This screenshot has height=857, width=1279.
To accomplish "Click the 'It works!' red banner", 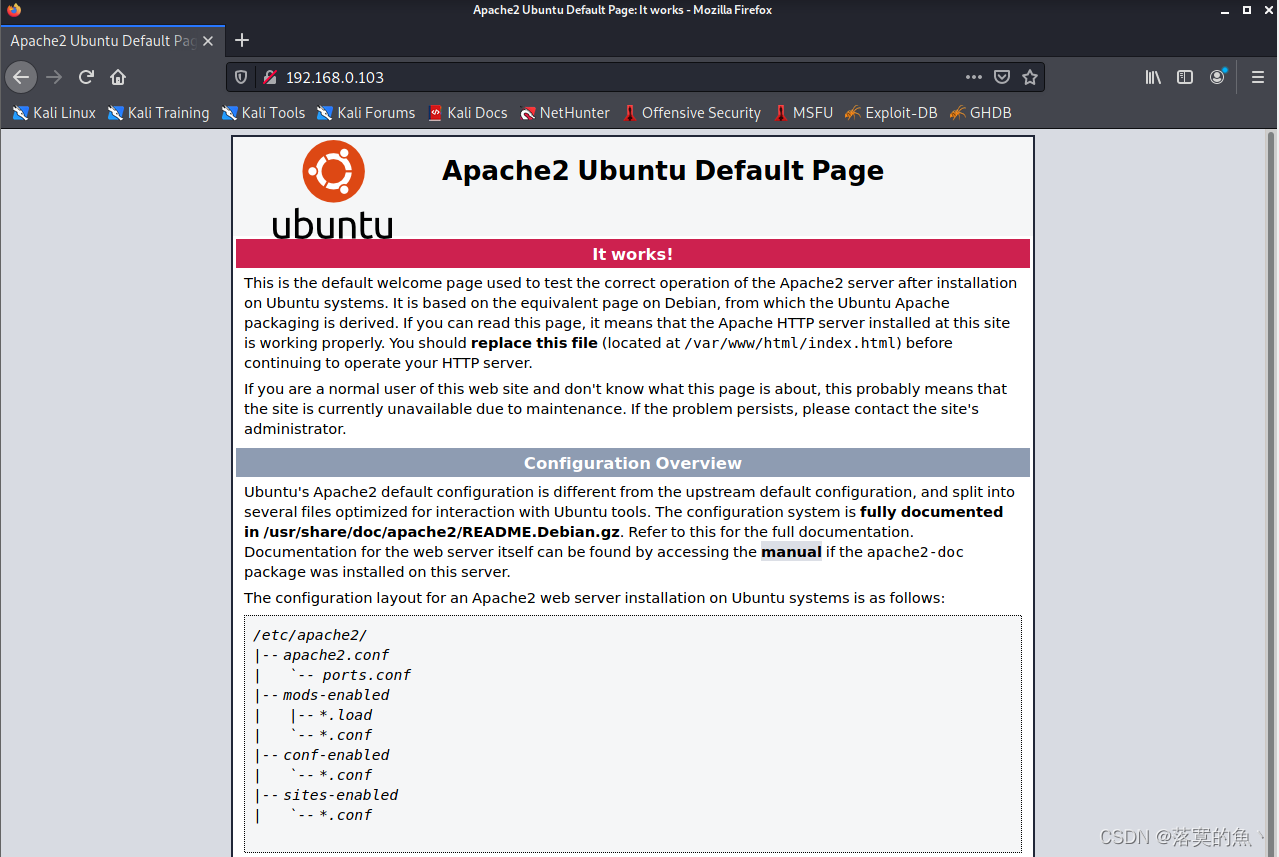I will point(633,254).
